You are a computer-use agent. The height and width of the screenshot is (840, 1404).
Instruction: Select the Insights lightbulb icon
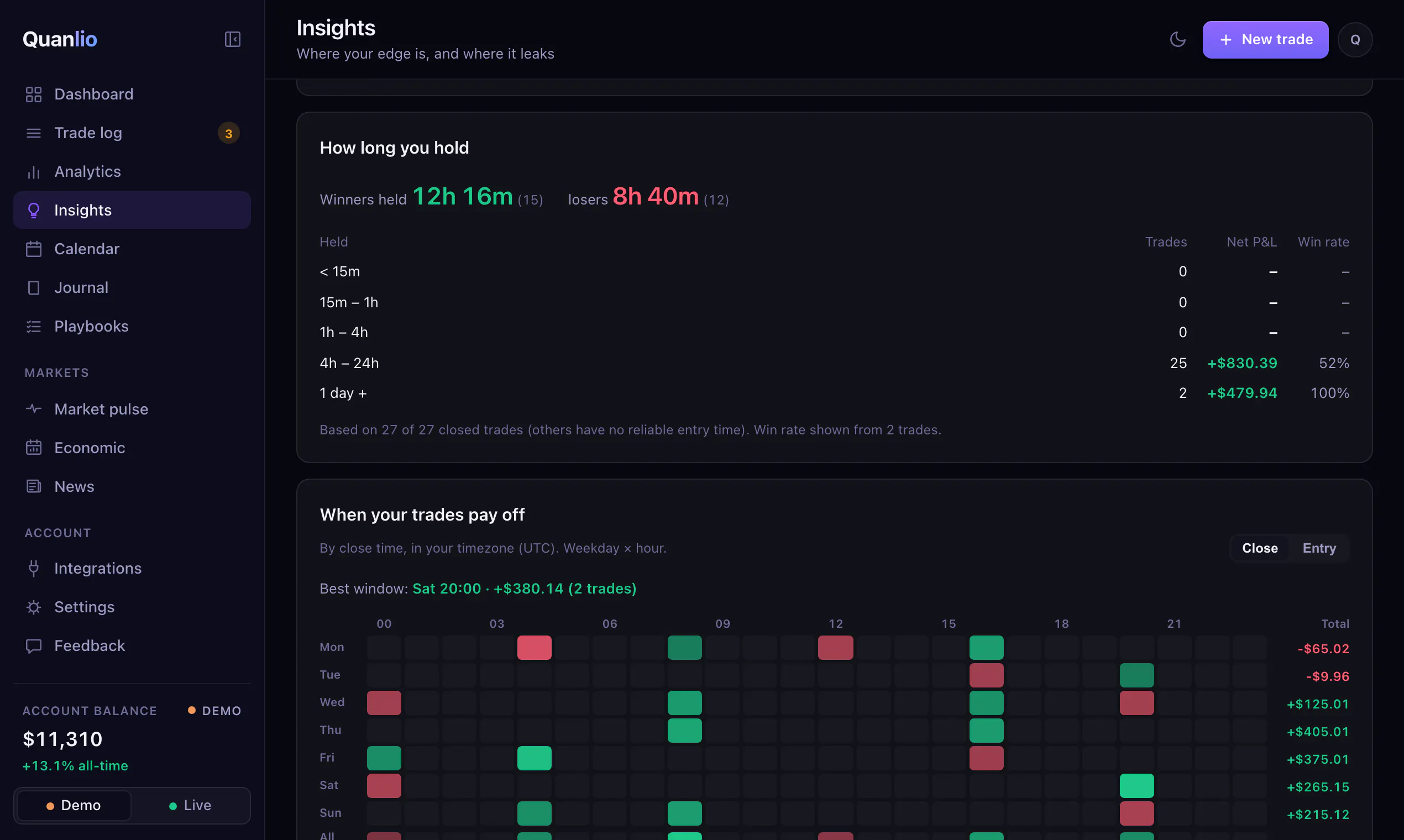click(33, 210)
